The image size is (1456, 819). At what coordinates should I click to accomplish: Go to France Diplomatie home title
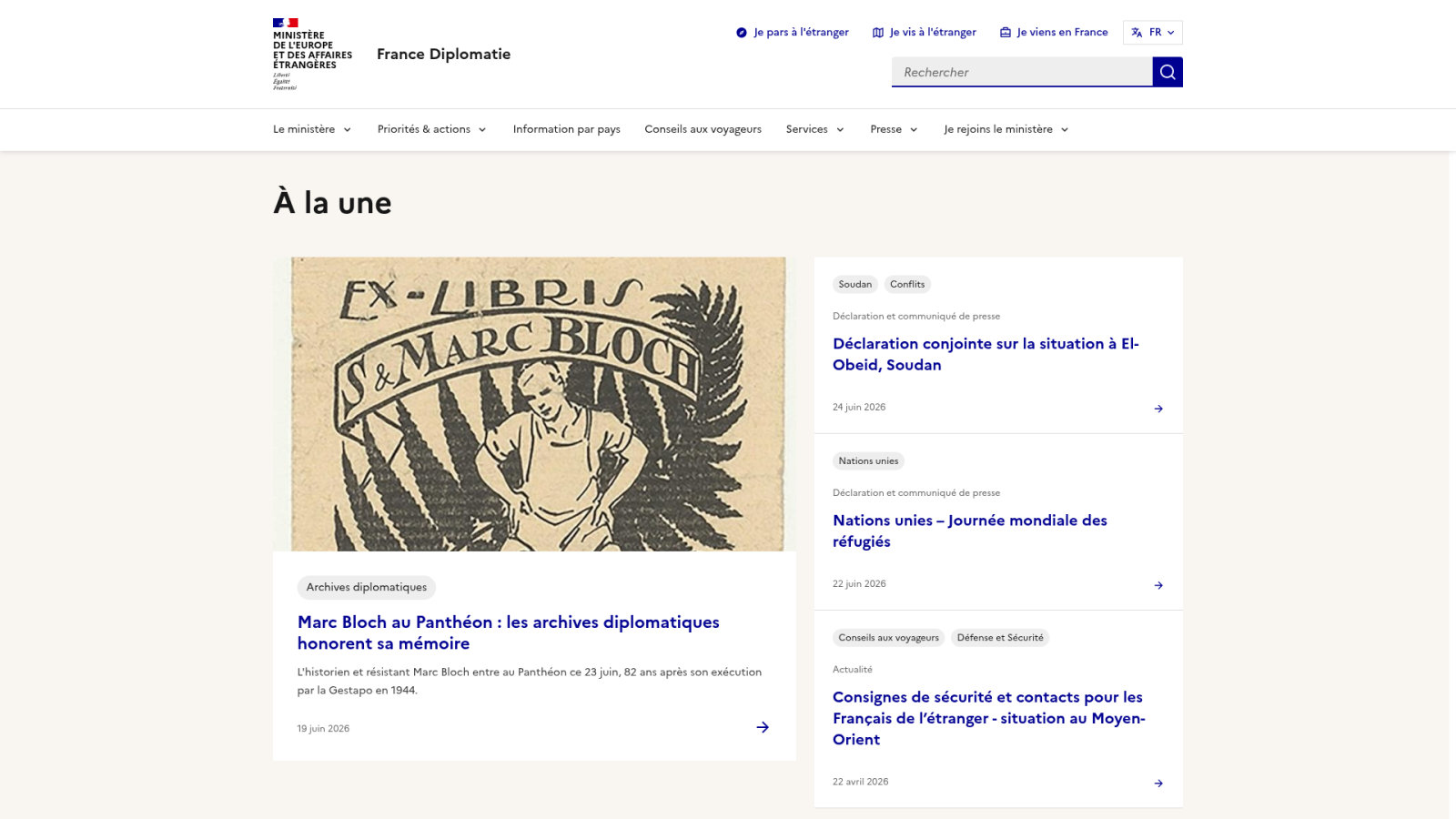coord(444,54)
